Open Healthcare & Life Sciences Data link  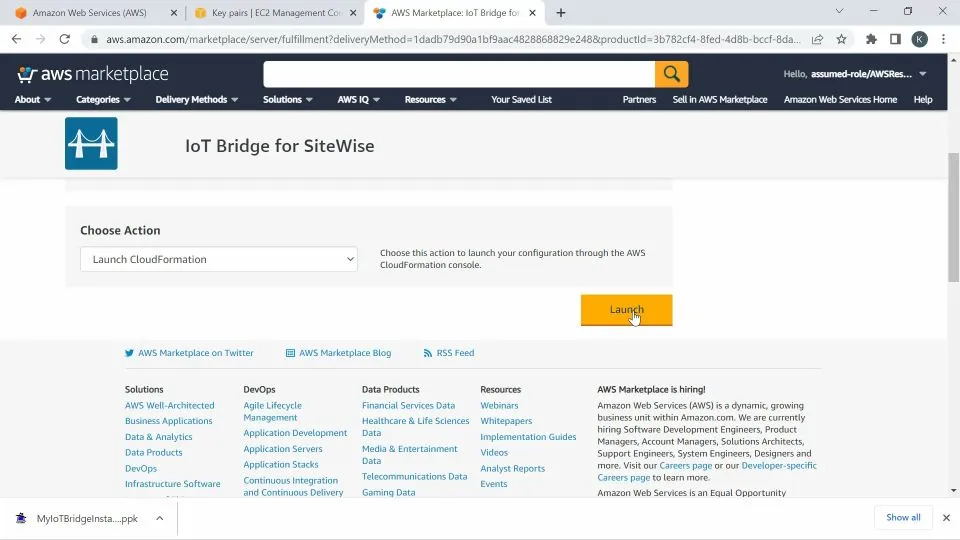415,427
